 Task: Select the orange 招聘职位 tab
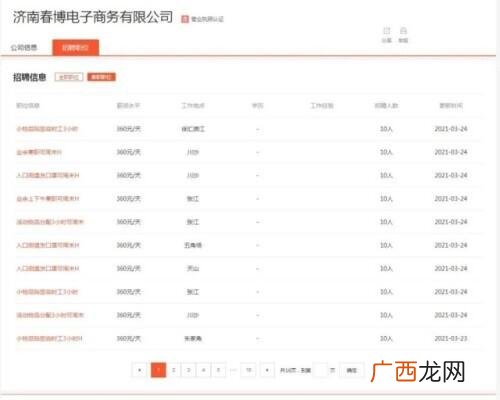75,47
